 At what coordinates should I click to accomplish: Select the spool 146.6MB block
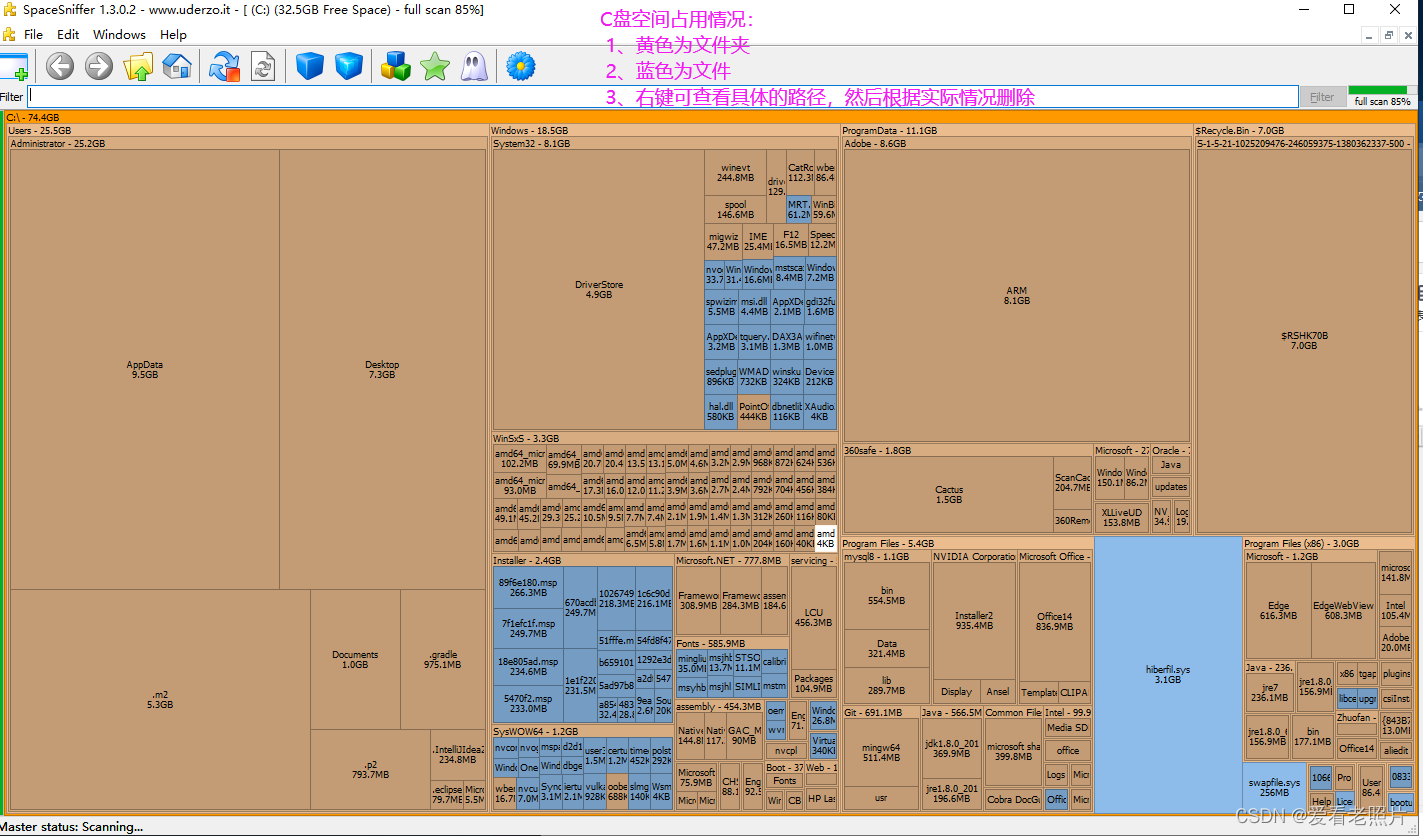pos(735,209)
